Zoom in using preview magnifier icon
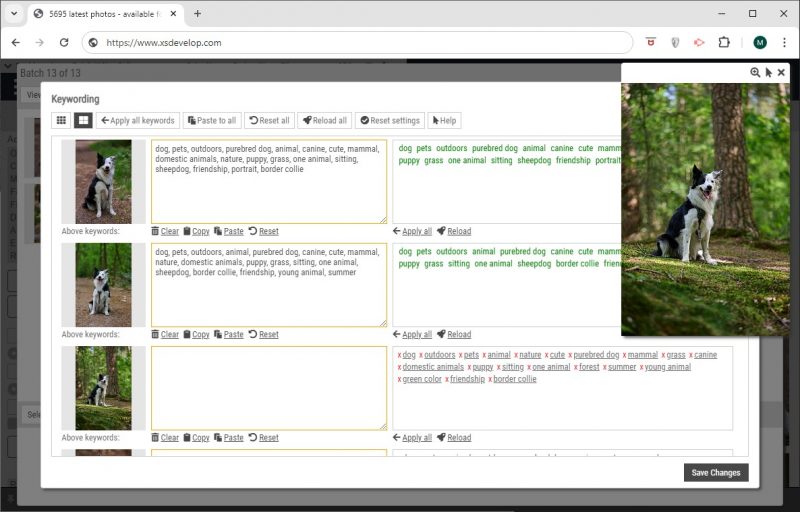800x512 pixels. point(755,73)
